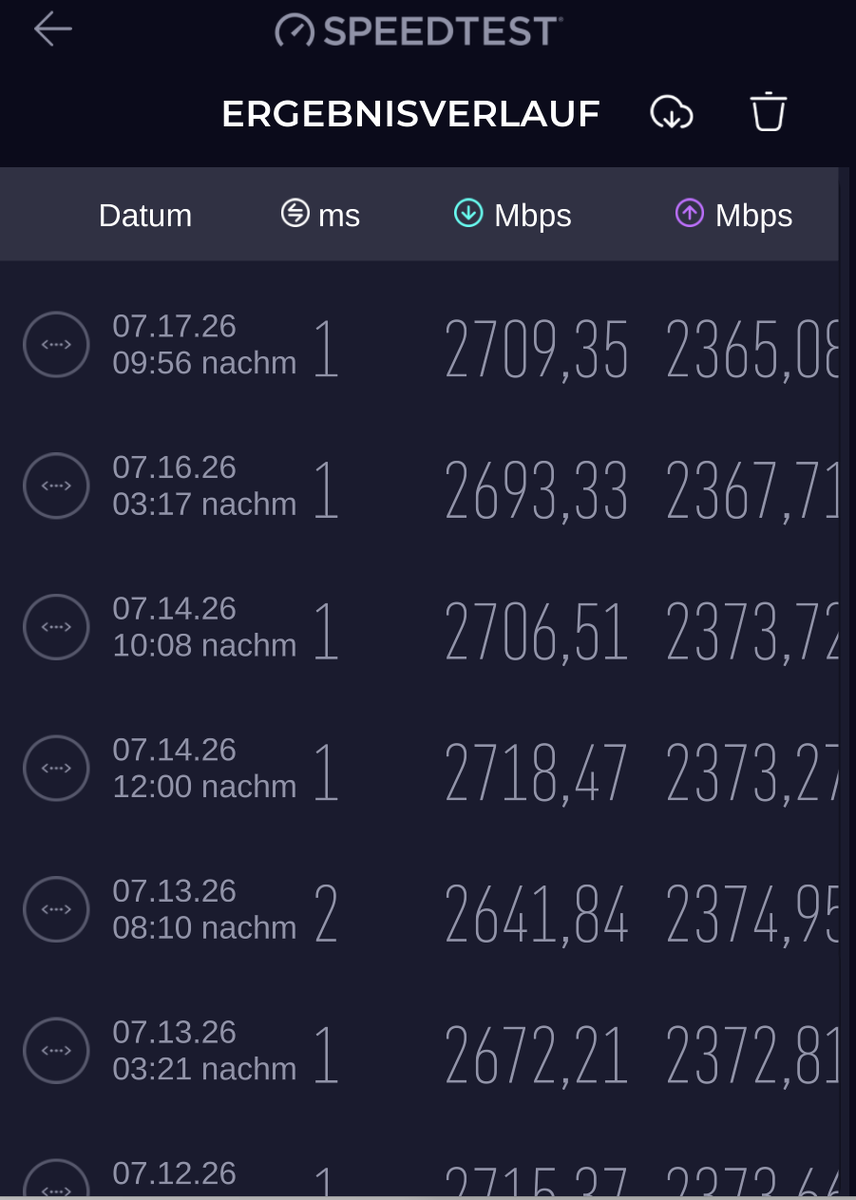Tap connection icon for 07.14.26 10:08 result

click(56, 627)
